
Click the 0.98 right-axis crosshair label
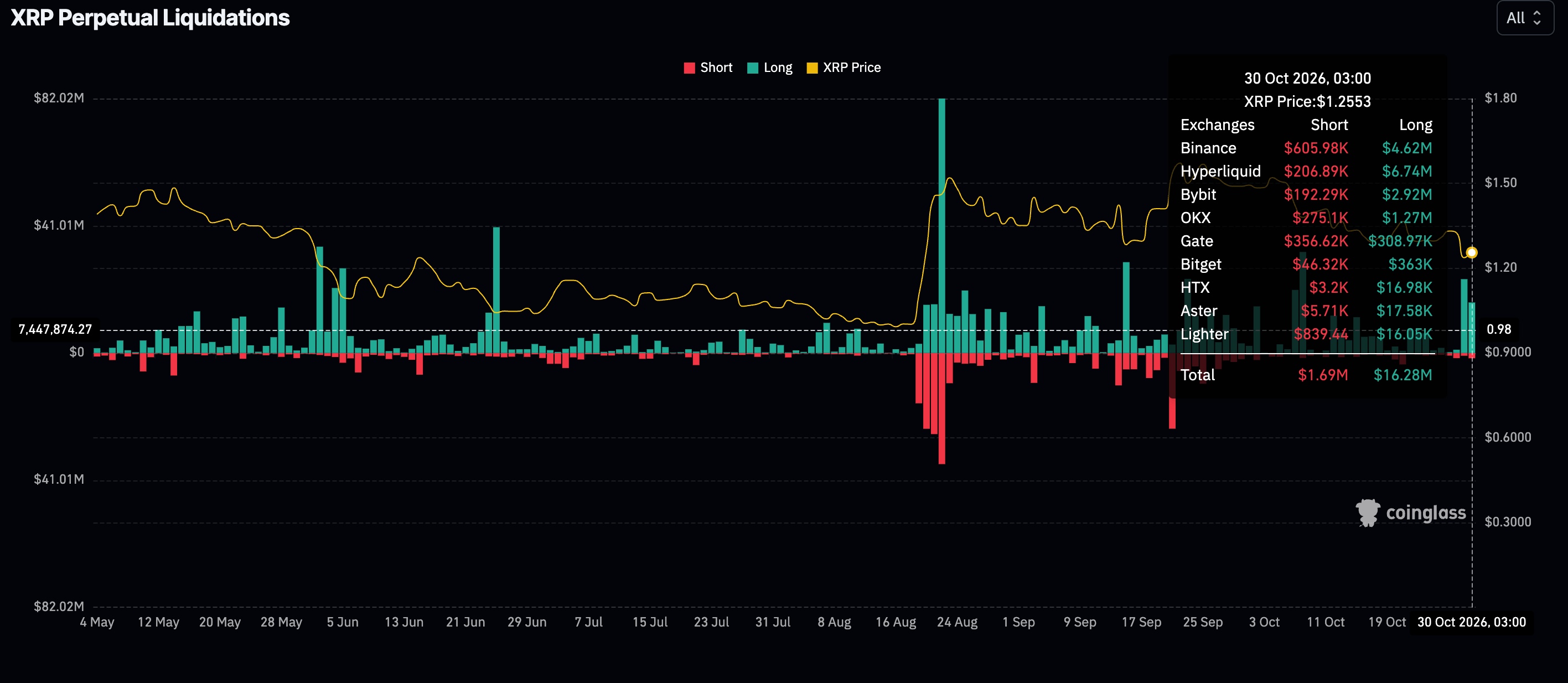coord(1499,329)
